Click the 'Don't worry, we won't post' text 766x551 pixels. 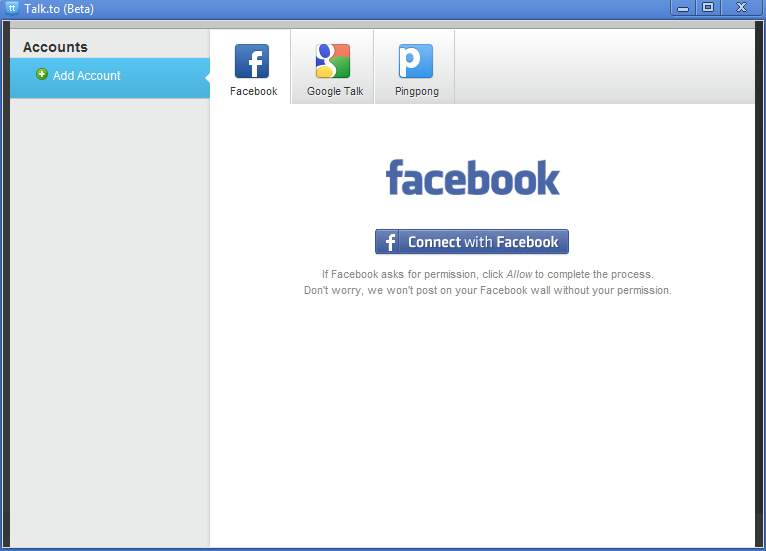click(x=488, y=290)
